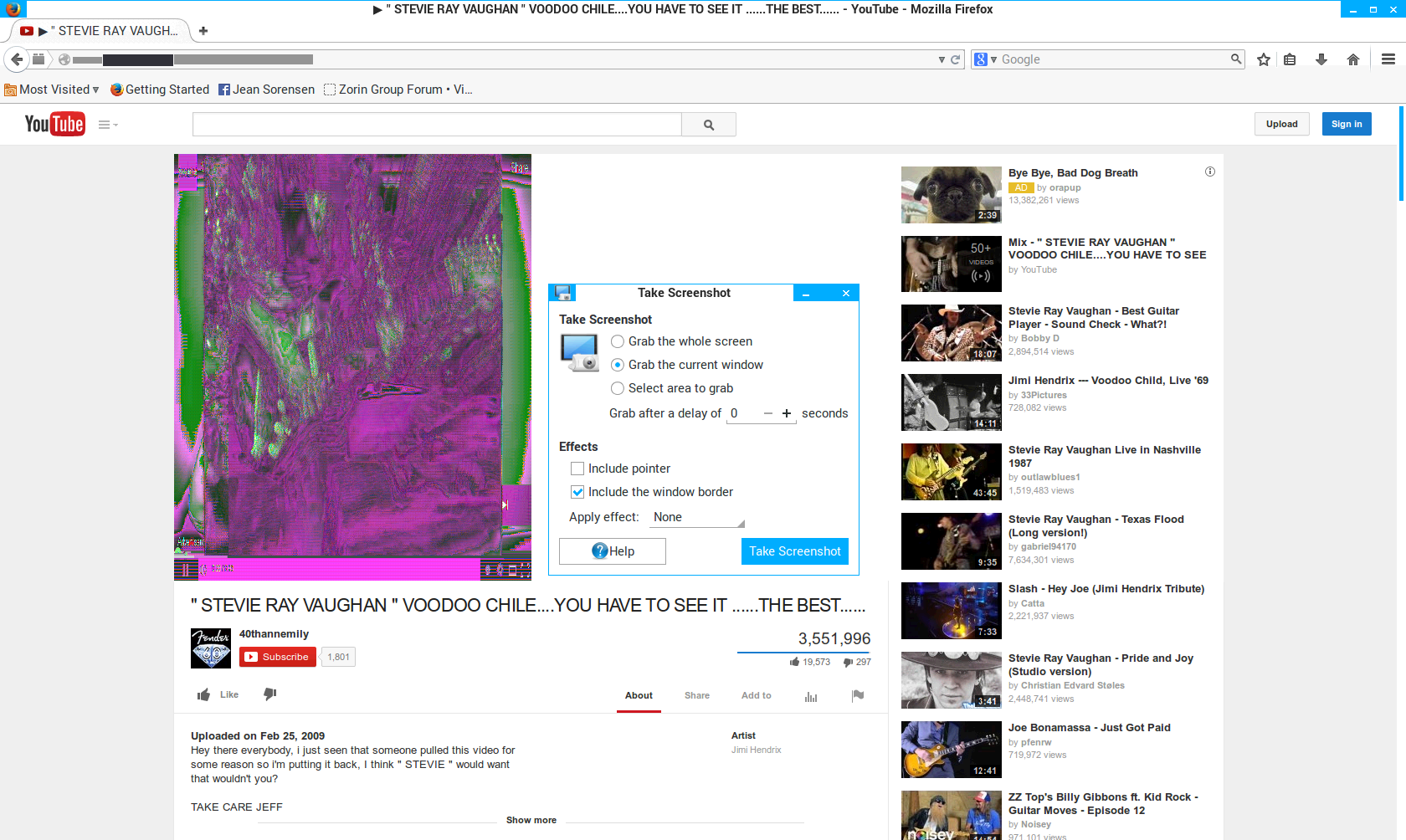Click the delay seconds value field

(742, 413)
